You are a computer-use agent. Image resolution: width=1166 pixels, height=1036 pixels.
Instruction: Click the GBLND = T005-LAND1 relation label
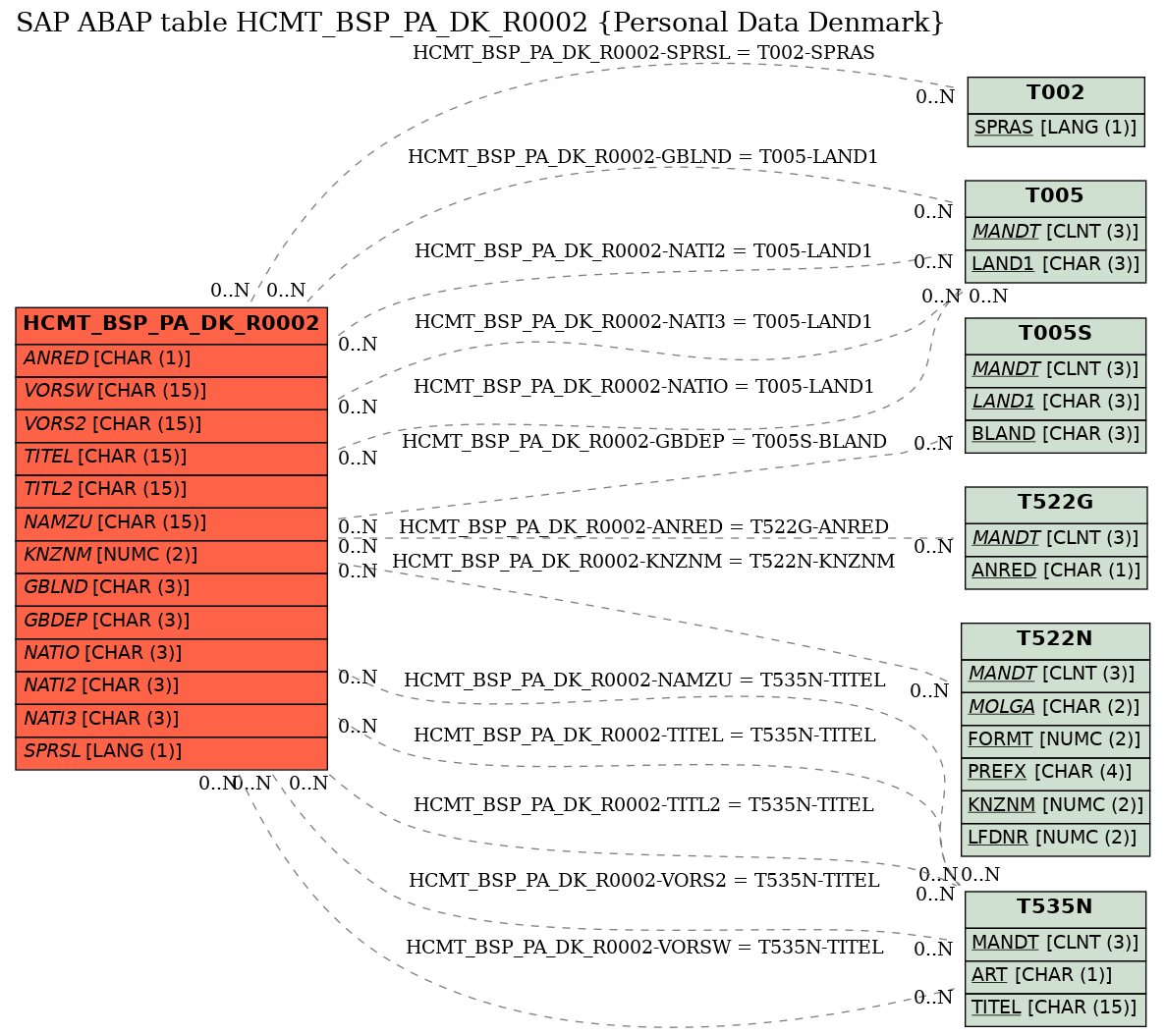(x=642, y=157)
